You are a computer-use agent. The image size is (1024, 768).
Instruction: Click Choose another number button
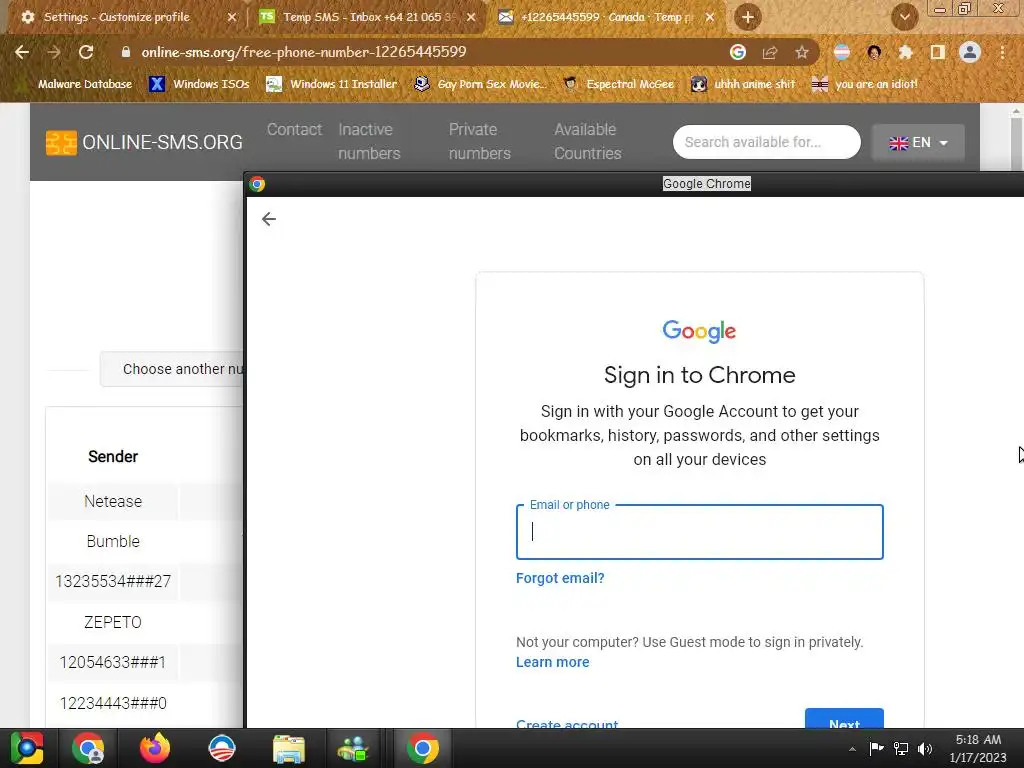[172, 369]
